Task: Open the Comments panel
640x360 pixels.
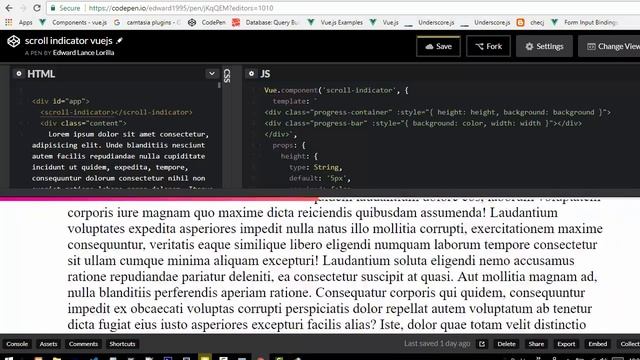Action: 83,344
